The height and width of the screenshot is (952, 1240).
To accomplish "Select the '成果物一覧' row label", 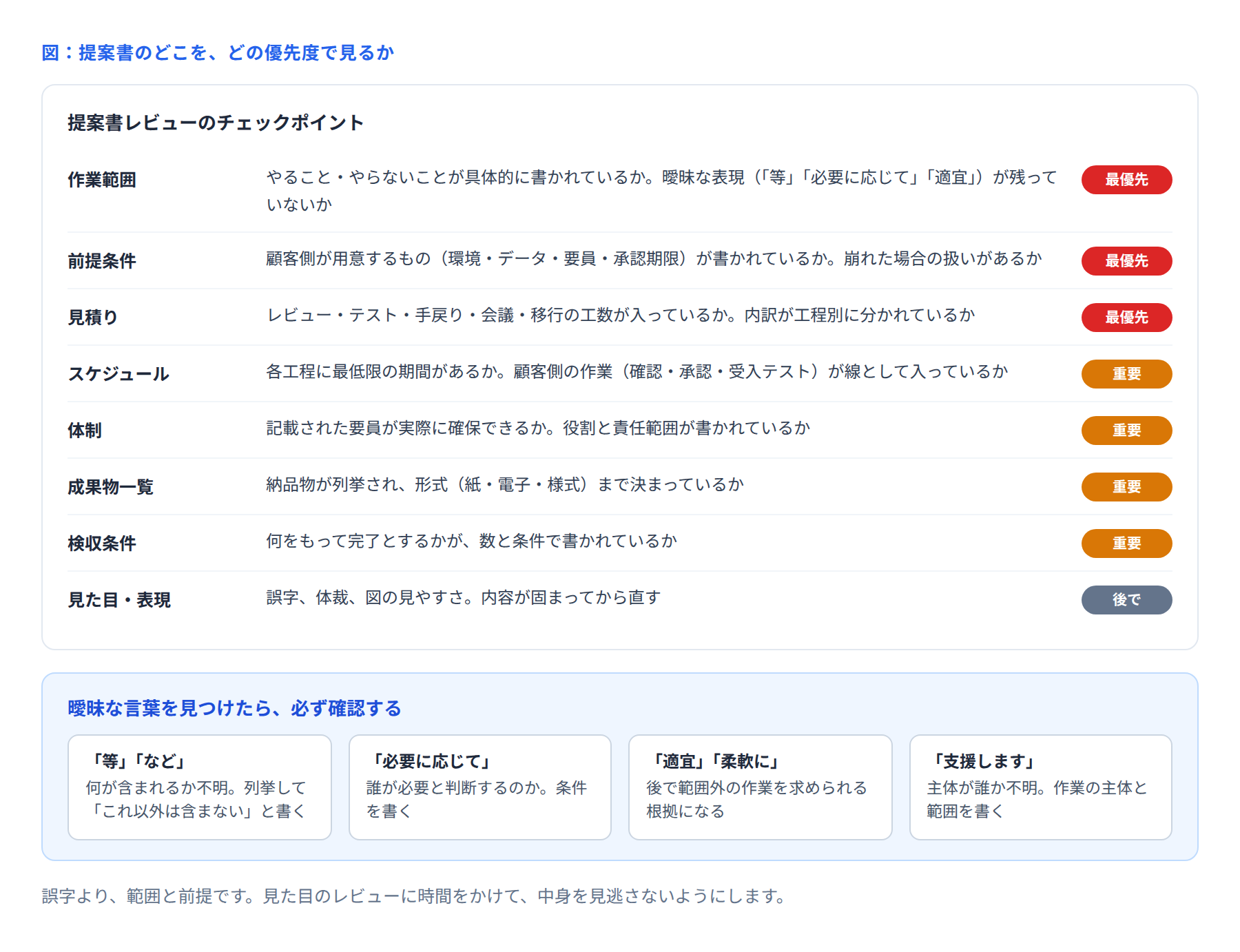I will [x=110, y=487].
